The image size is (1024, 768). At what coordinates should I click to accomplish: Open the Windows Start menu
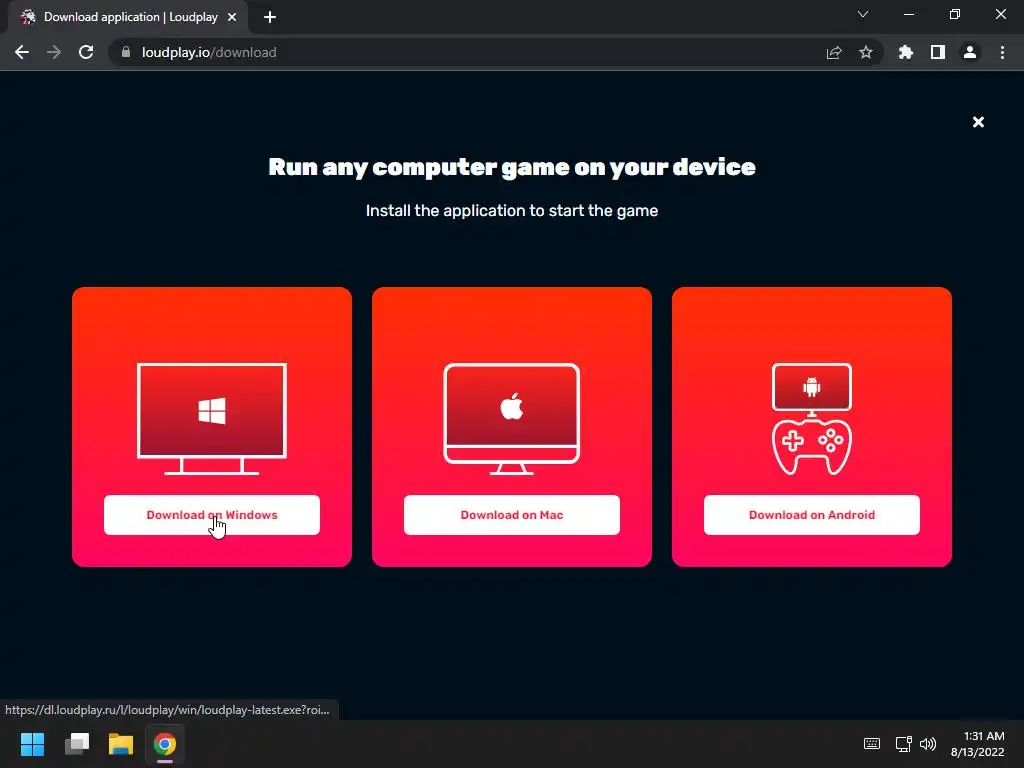point(32,744)
